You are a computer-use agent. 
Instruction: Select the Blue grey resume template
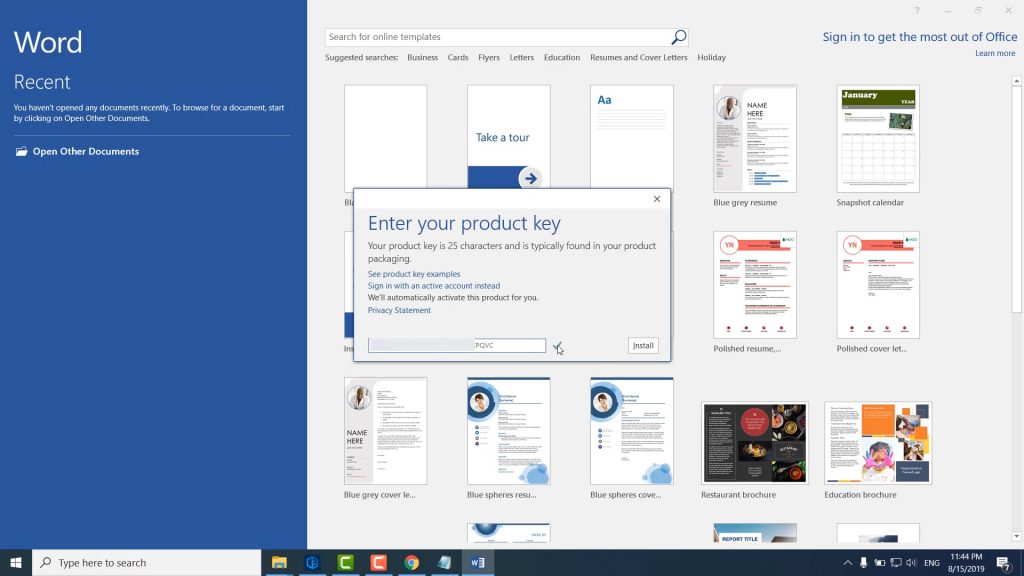pos(754,138)
